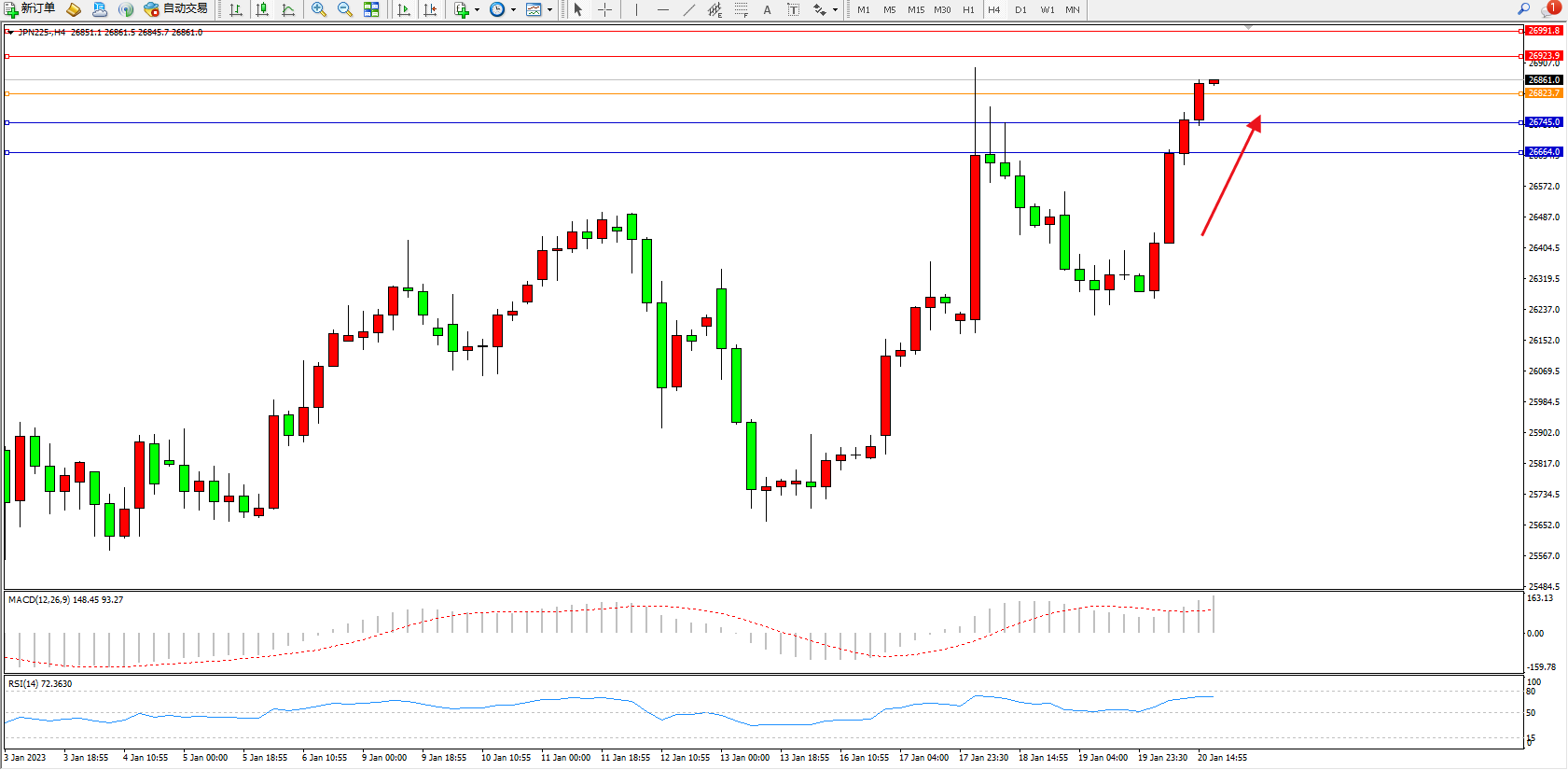Switch chart to candlestick mode
Image resolution: width=1568 pixels, height=770 pixels.
(262, 9)
